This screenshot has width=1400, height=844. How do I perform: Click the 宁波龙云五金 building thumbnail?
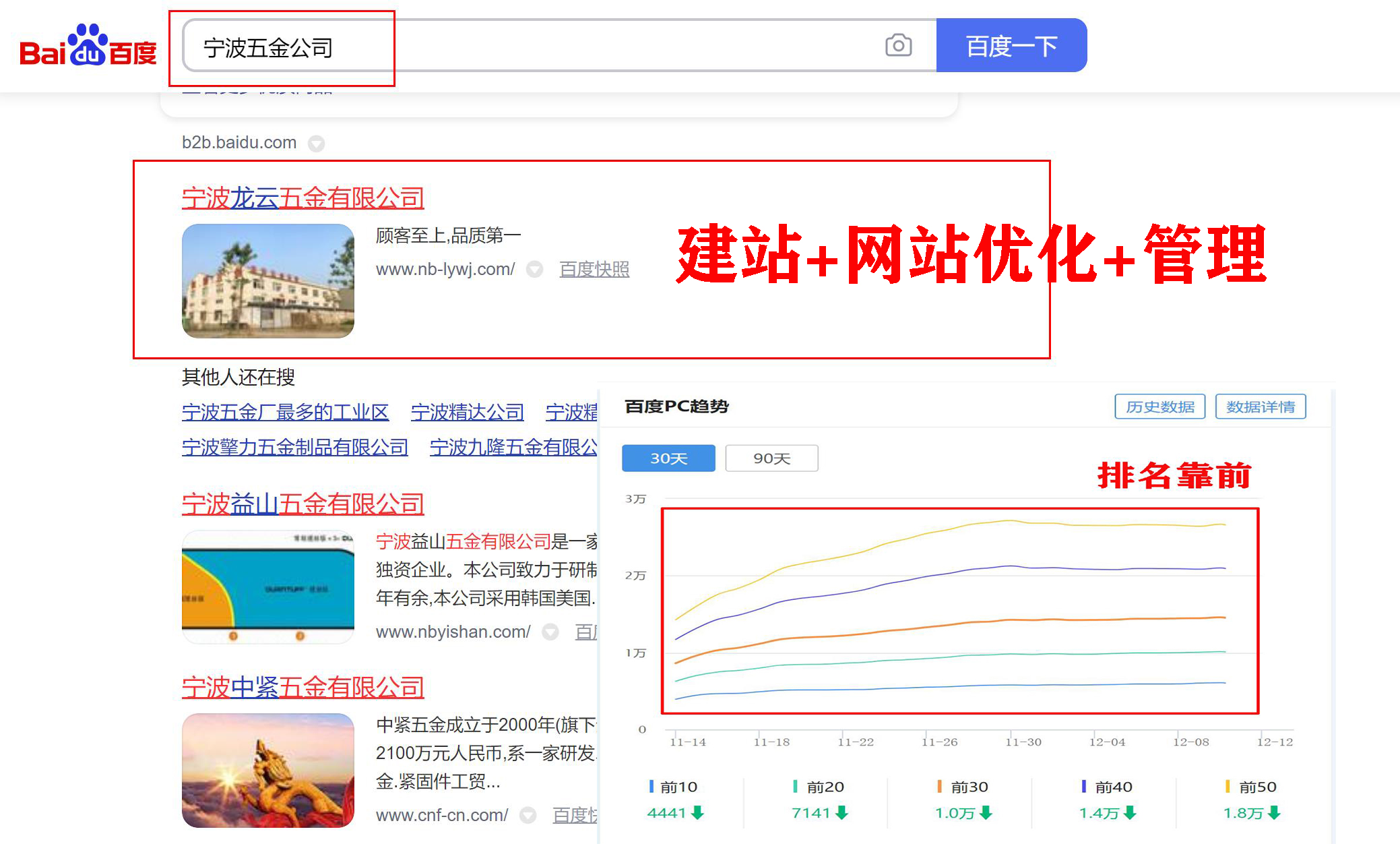click(x=268, y=281)
